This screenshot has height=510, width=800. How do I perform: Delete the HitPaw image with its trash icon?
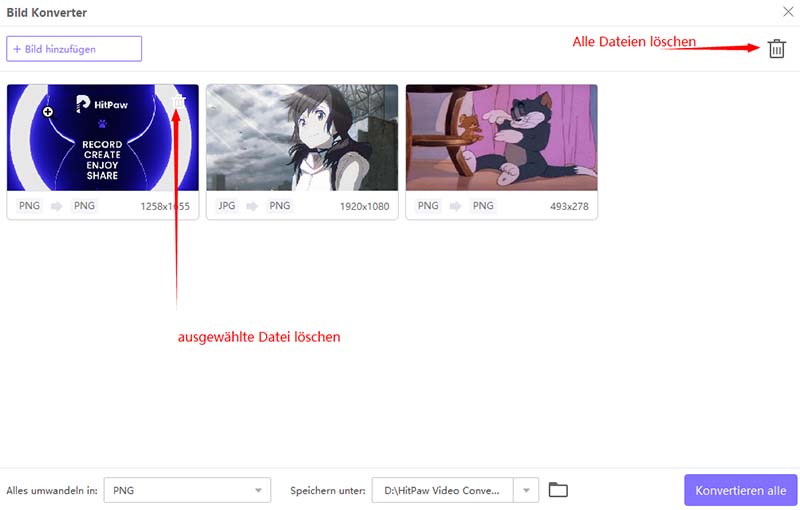click(x=179, y=101)
